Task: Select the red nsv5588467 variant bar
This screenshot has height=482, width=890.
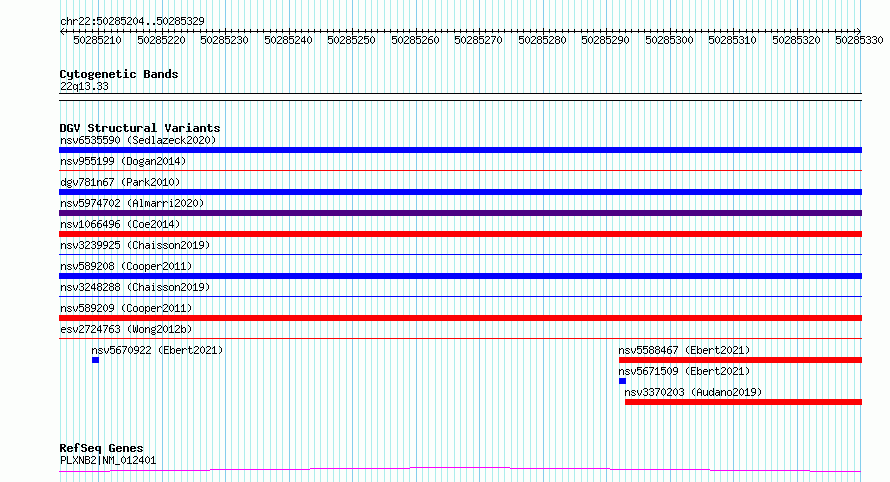Action: coord(740,360)
